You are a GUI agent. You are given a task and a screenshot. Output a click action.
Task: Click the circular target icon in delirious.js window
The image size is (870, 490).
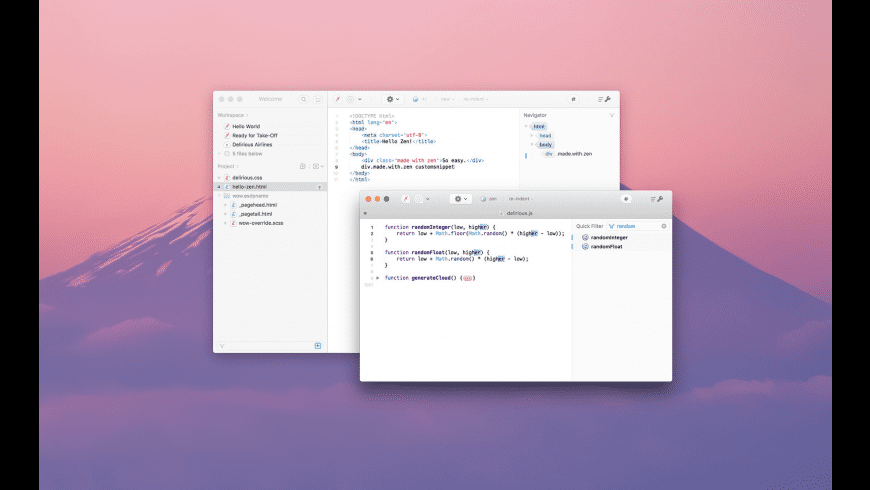419,199
